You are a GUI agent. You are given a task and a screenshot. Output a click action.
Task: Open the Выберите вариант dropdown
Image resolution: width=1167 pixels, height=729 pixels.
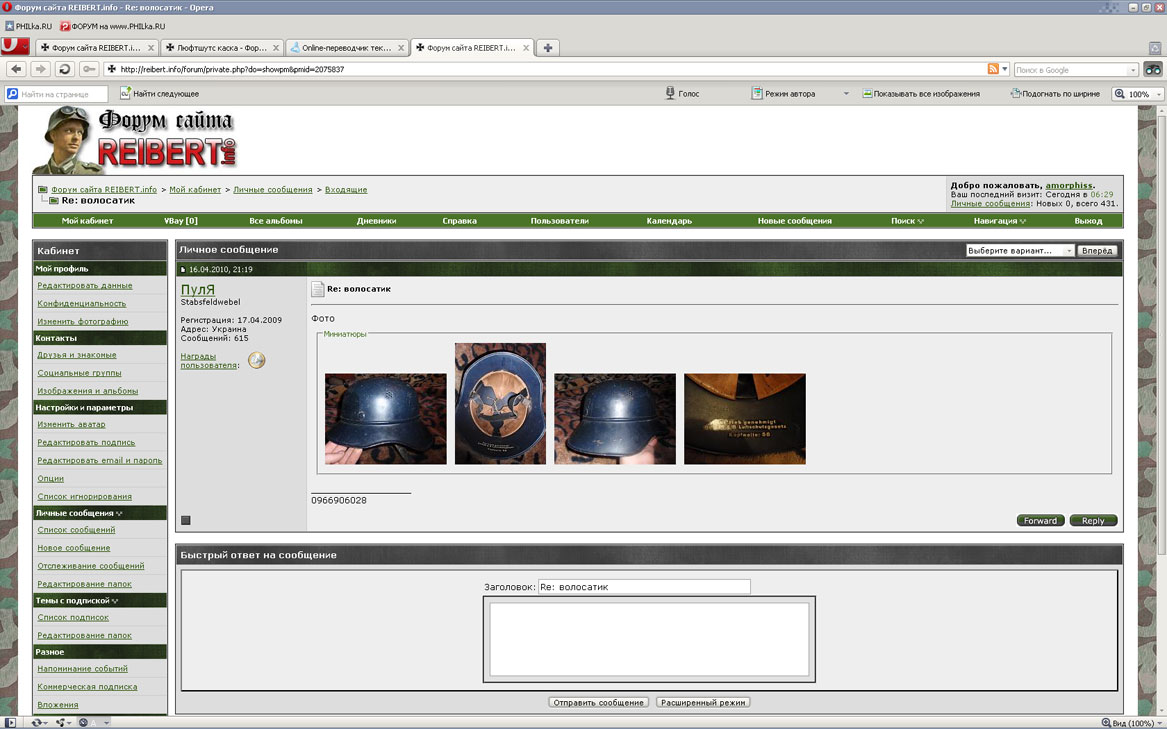pyautogui.click(x=1020, y=251)
